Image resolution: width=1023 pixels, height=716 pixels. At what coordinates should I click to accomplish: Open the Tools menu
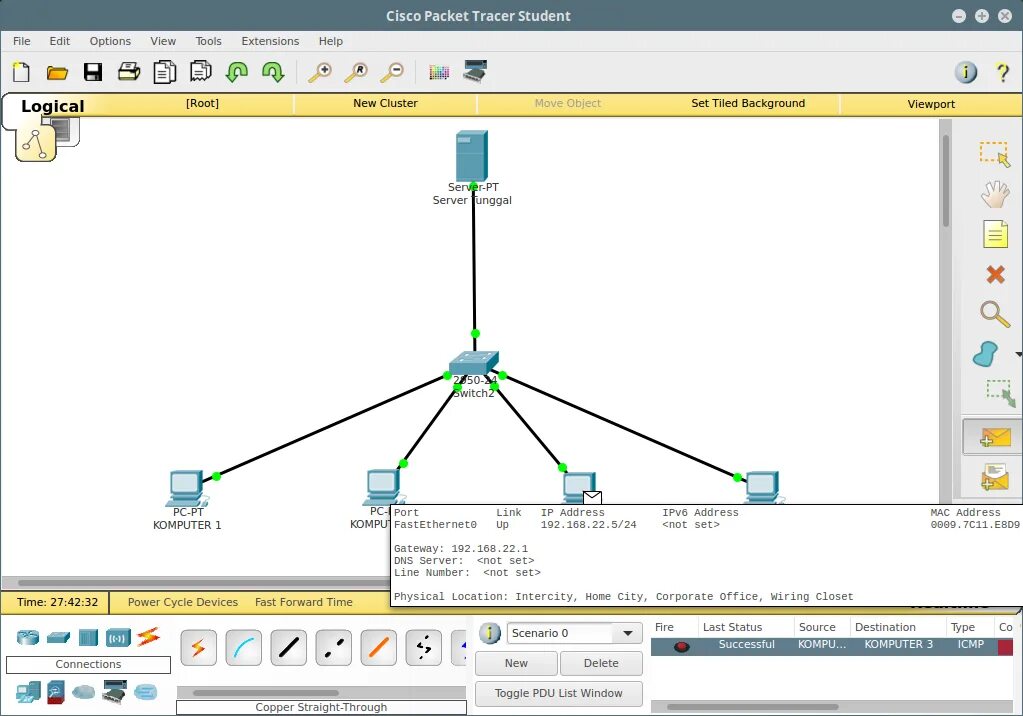(x=208, y=41)
